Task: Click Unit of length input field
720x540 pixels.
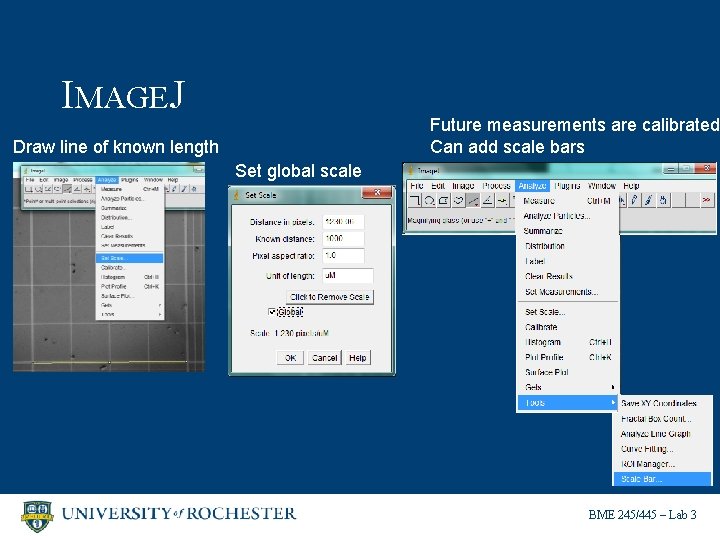Action: point(348,276)
